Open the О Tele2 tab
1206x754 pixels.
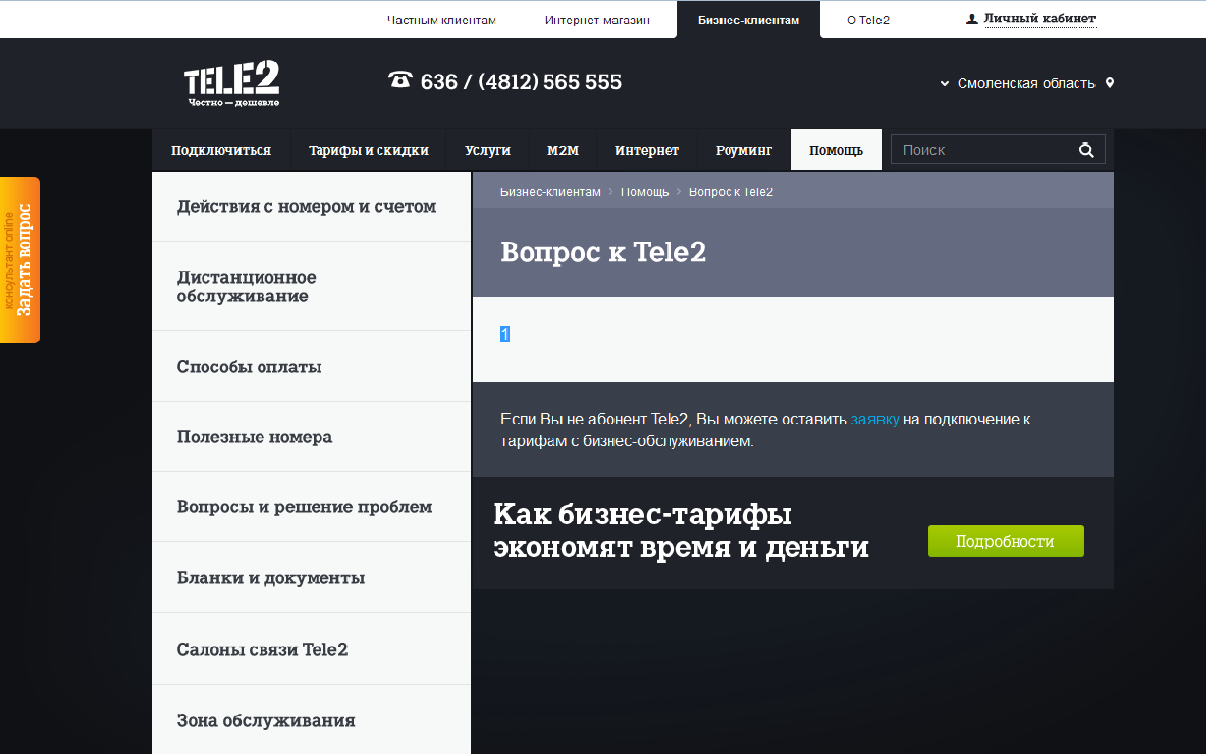pyautogui.click(x=868, y=19)
